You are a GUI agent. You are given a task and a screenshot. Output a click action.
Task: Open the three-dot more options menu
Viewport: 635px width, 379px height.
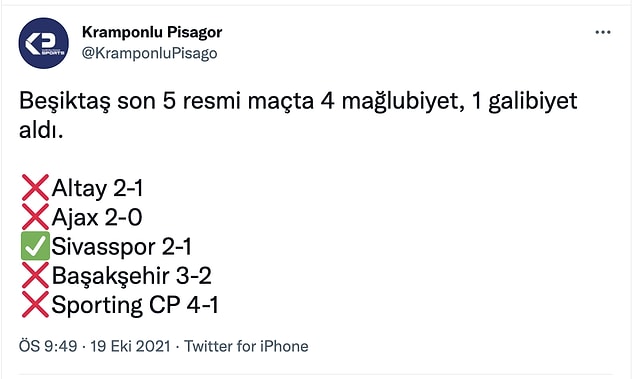tap(603, 32)
